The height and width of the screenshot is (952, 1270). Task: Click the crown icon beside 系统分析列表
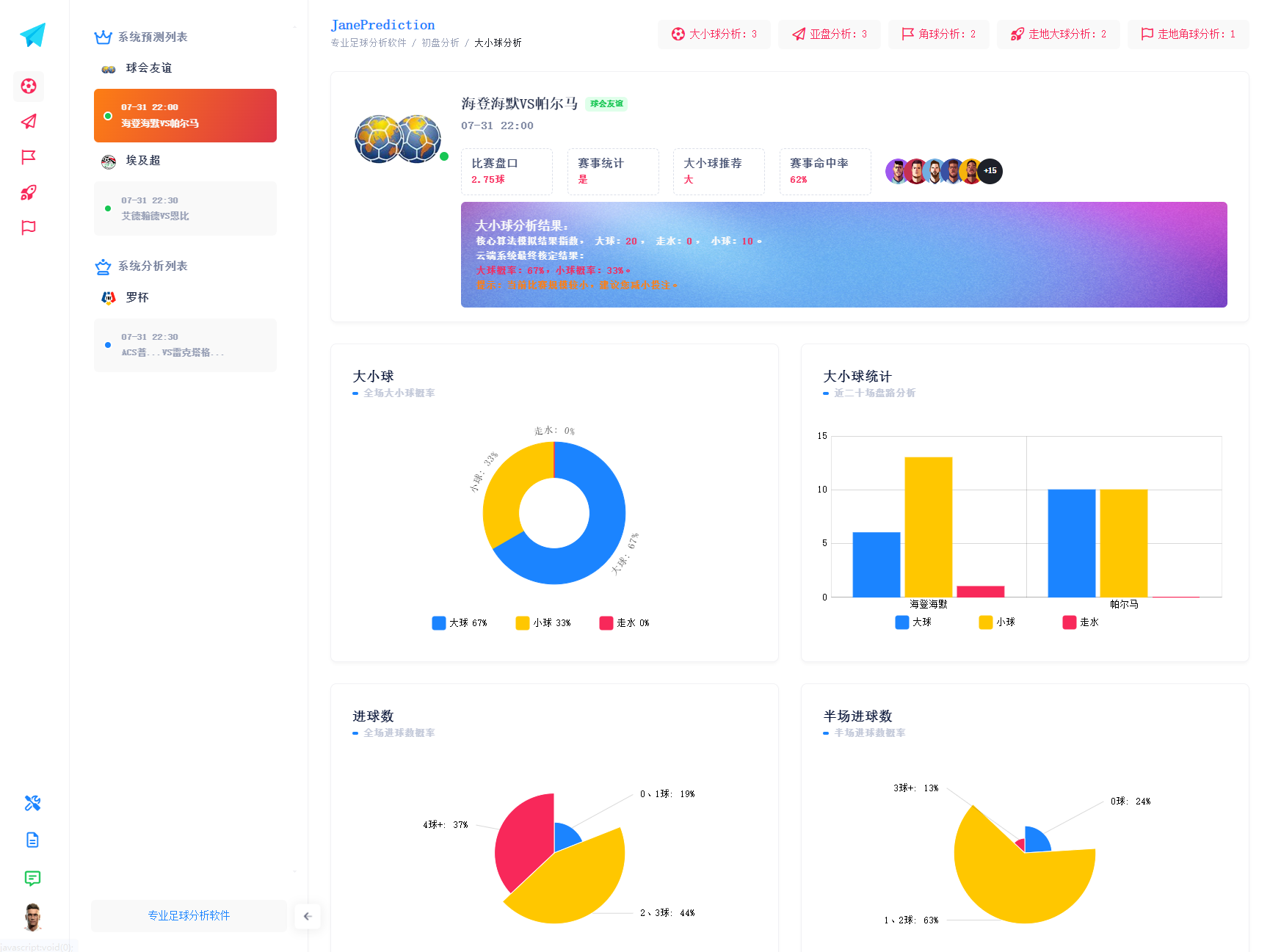(104, 266)
